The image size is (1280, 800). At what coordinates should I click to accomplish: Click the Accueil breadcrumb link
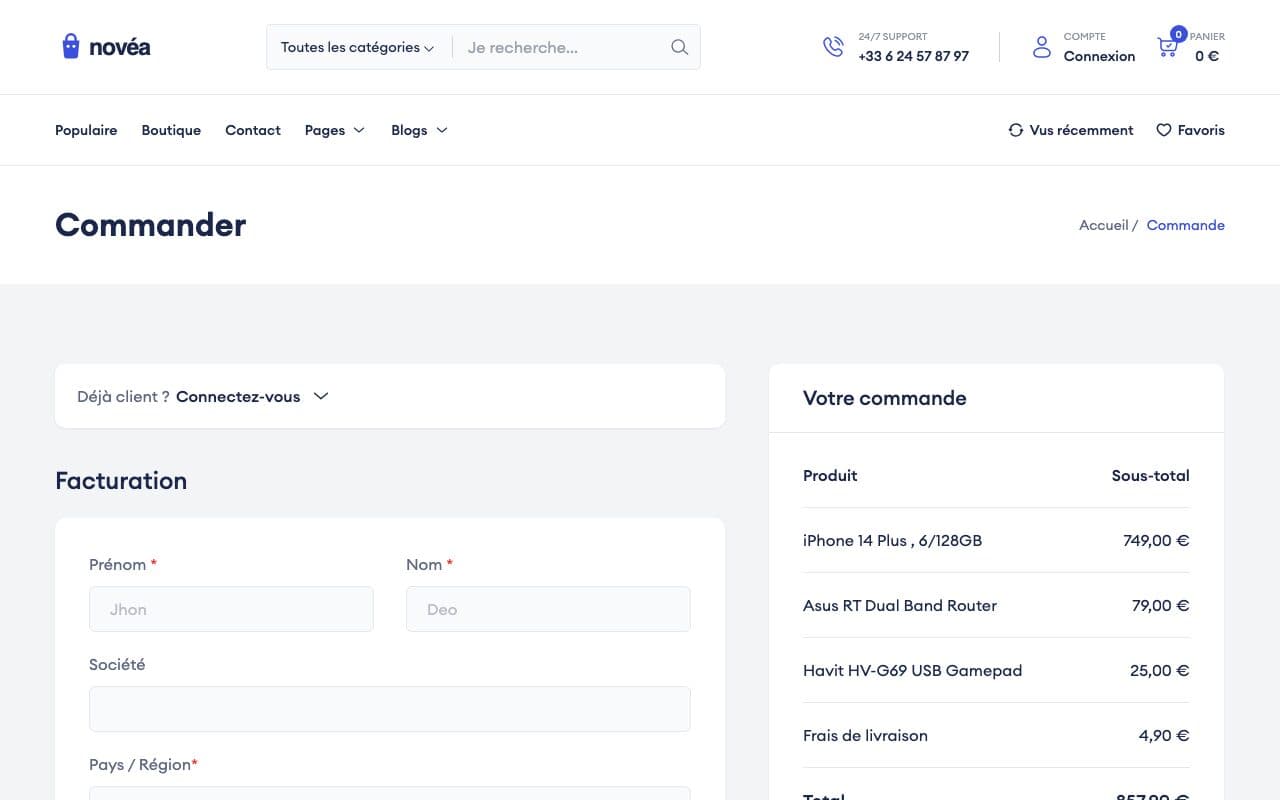click(1104, 225)
